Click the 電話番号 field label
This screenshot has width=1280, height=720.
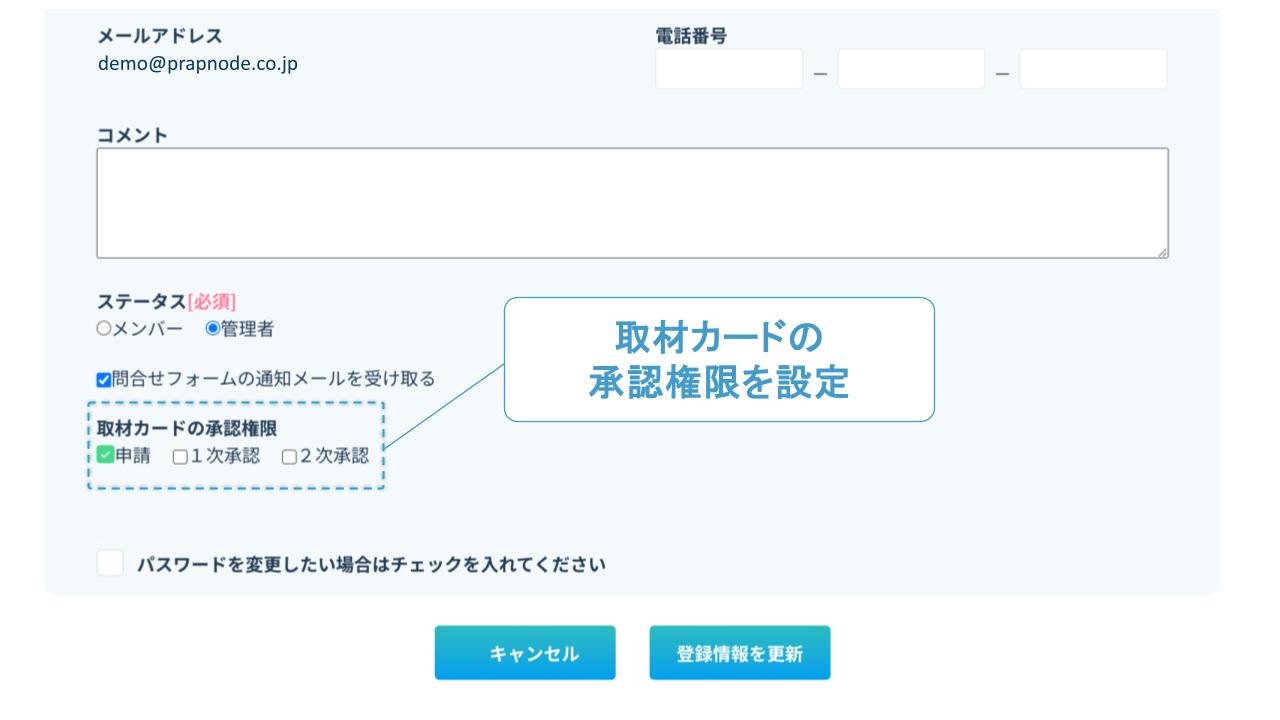690,37
